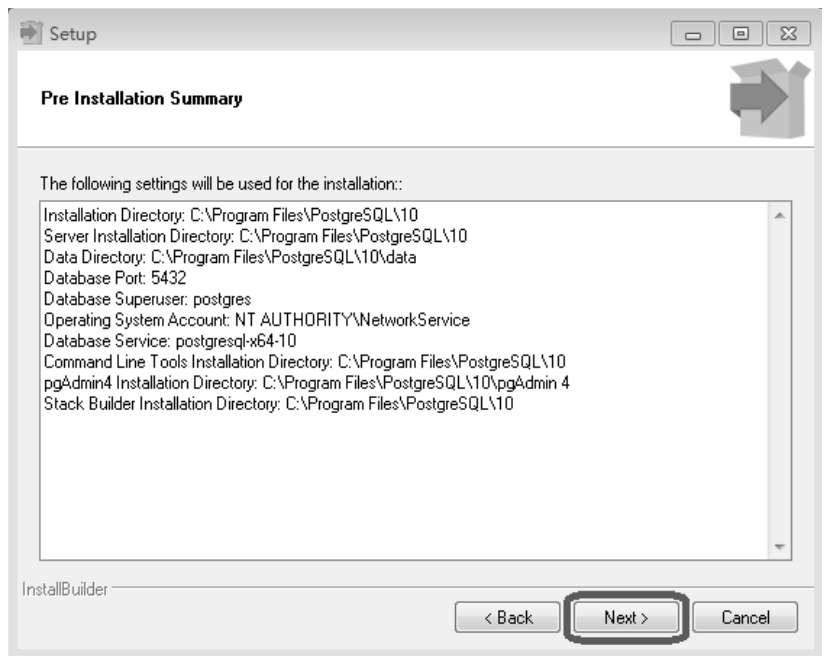Click the box arrow installer logo
This screenshot has width=825, height=659.
point(769,98)
